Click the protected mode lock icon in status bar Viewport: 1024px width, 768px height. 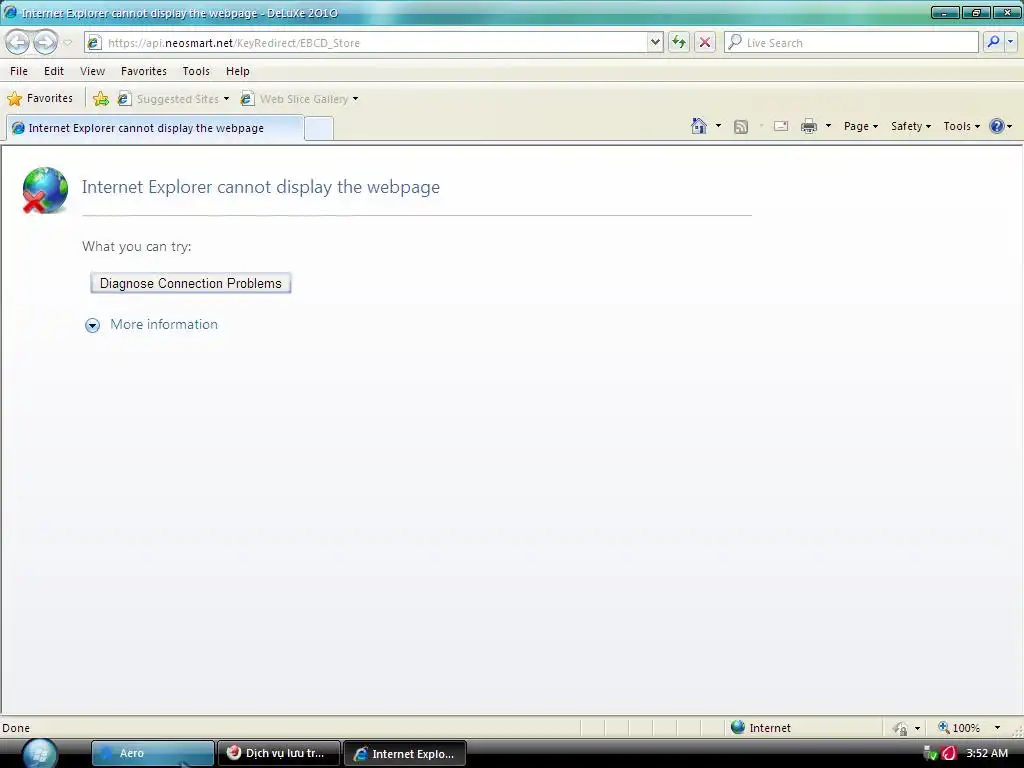click(x=901, y=728)
